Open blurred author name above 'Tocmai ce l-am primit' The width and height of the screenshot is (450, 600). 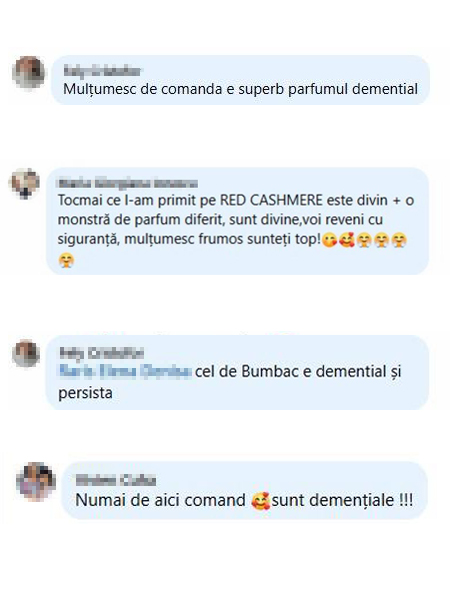(x=127, y=183)
